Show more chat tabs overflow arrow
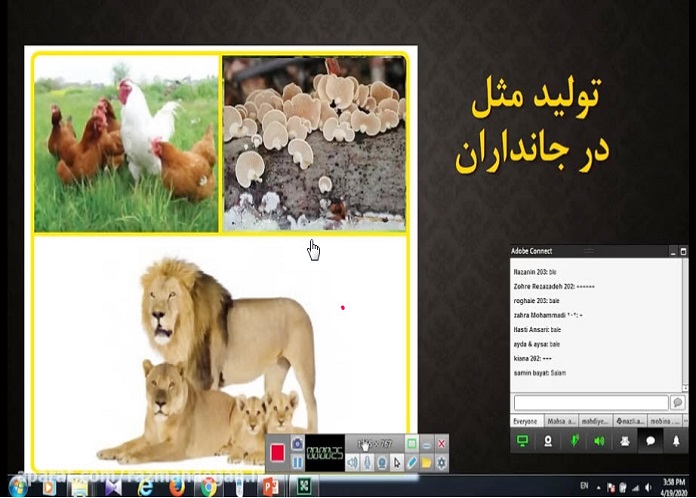696x498 pixels. coord(686,421)
